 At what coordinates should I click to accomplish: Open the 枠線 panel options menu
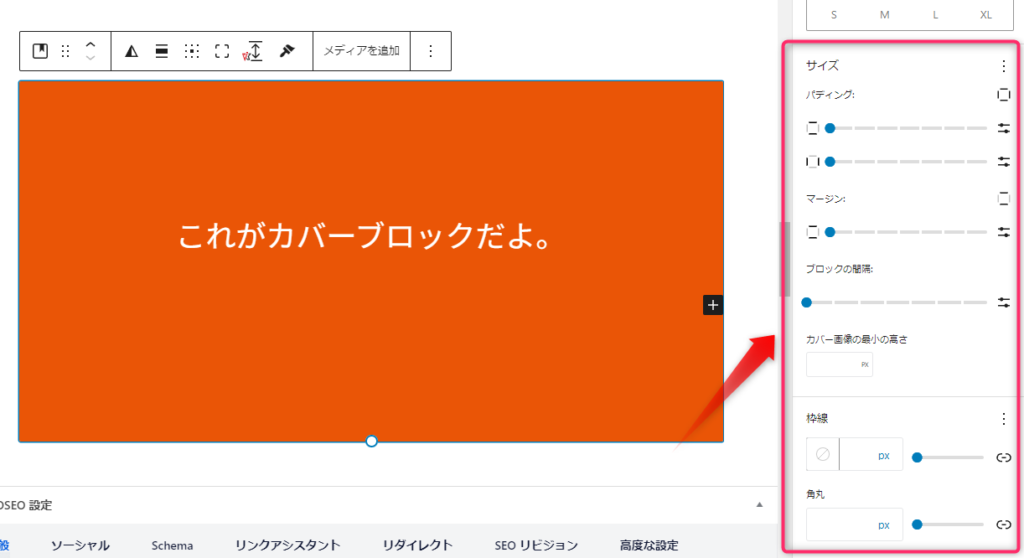(1004, 419)
